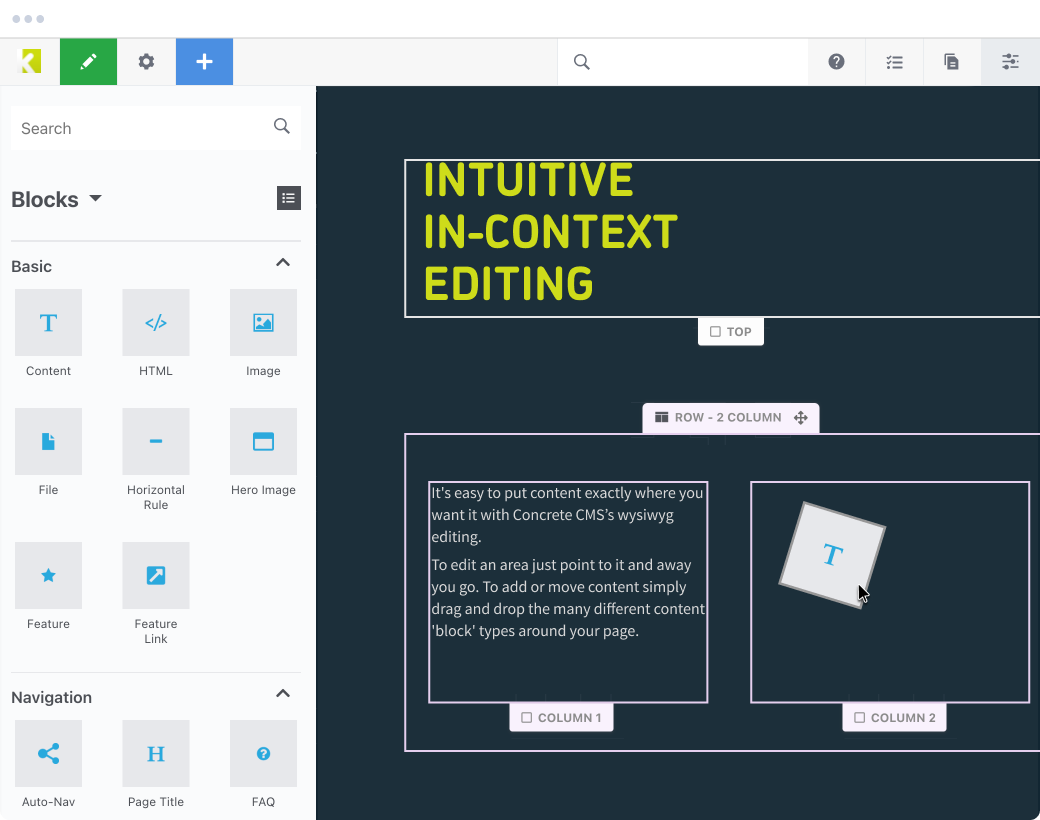Toggle edit mode with the green pencil button
Viewport: 1040px width, 820px height.
tap(88, 62)
